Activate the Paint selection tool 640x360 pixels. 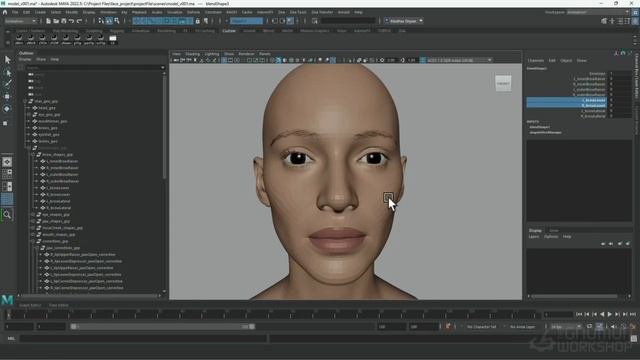[x=7, y=84]
